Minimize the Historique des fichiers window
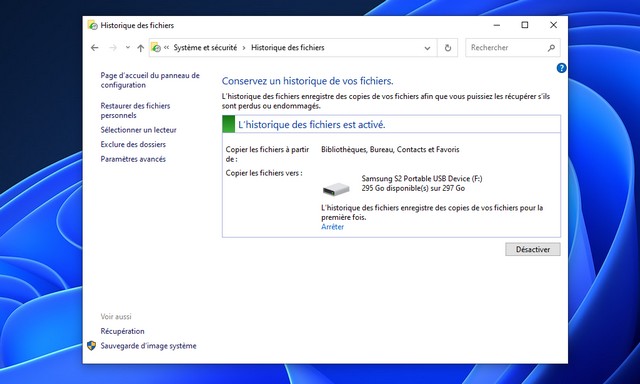 (x=497, y=25)
